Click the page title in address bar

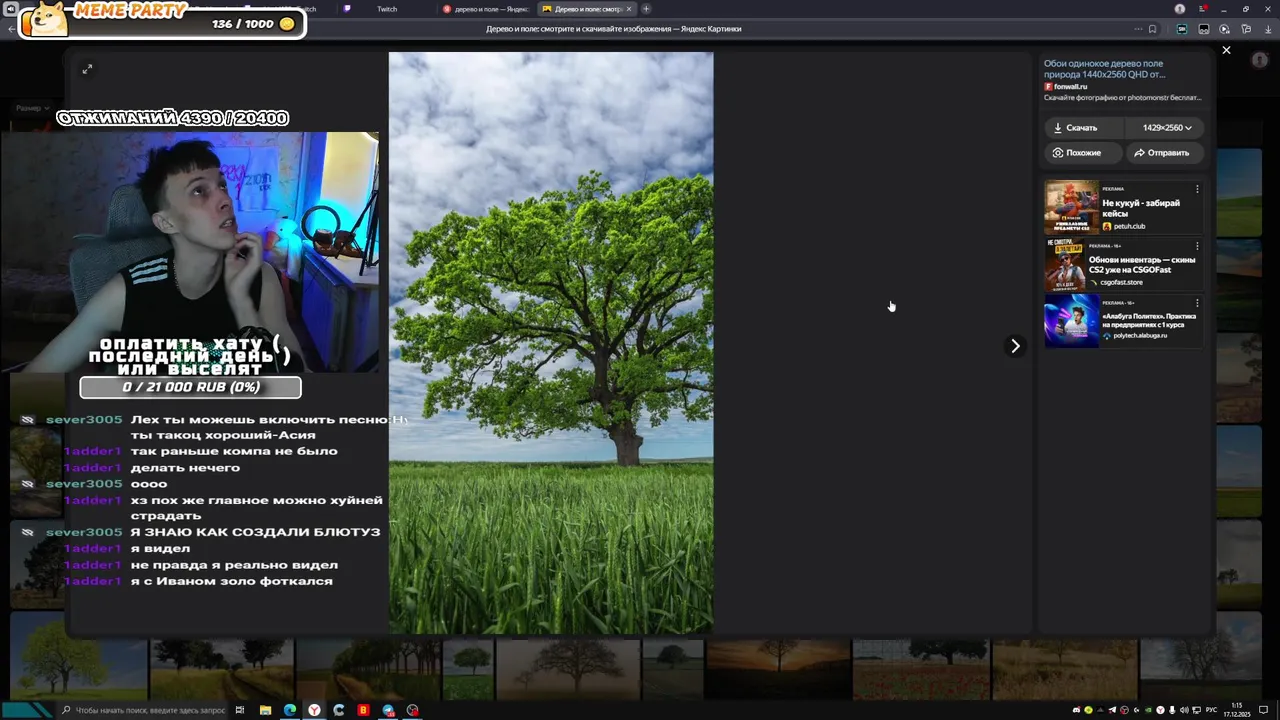pos(613,29)
